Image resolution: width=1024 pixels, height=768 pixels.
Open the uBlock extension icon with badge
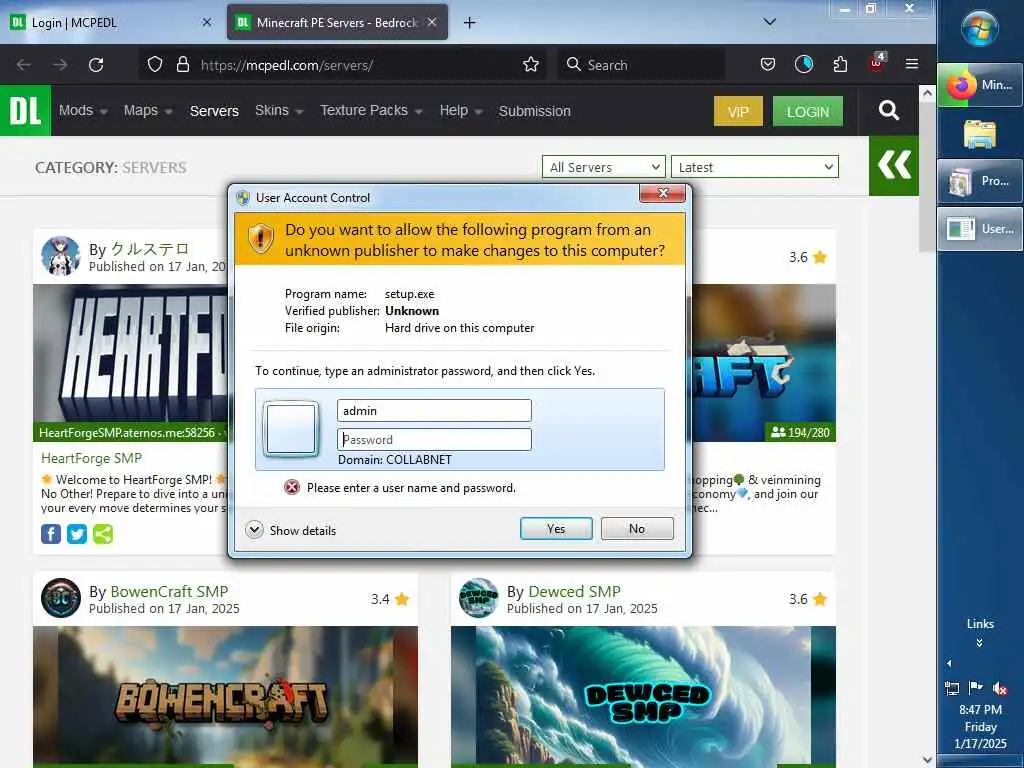coord(876,62)
